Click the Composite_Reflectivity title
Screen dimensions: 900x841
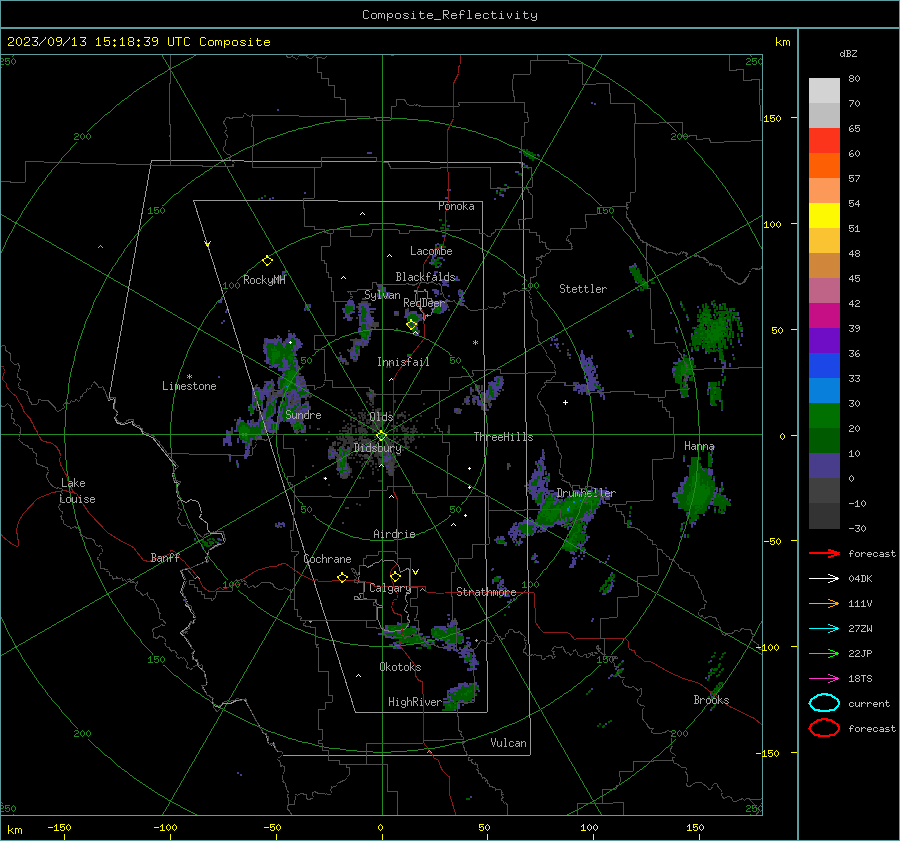tap(450, 15)
